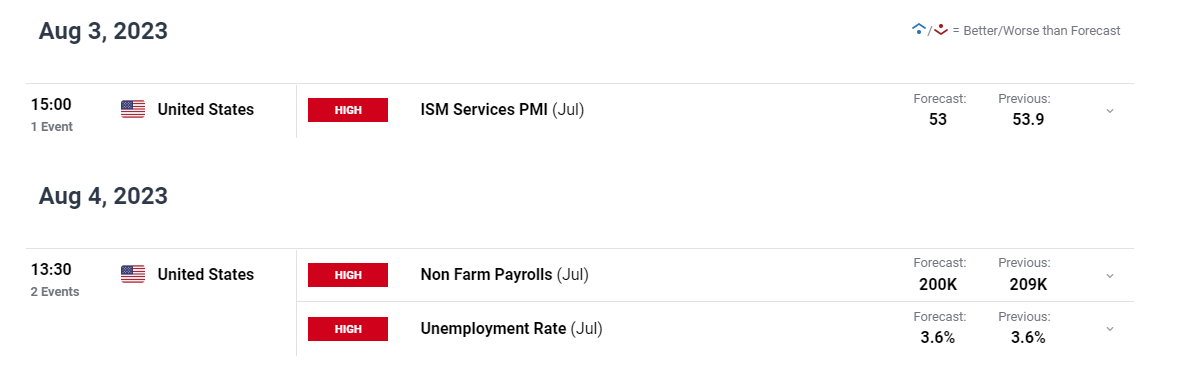This screenshot has width=1181, height=377.
Task: Open the Unemployment Rate (Jul) event
Action: pyautogui.click(x=511, y=329)
